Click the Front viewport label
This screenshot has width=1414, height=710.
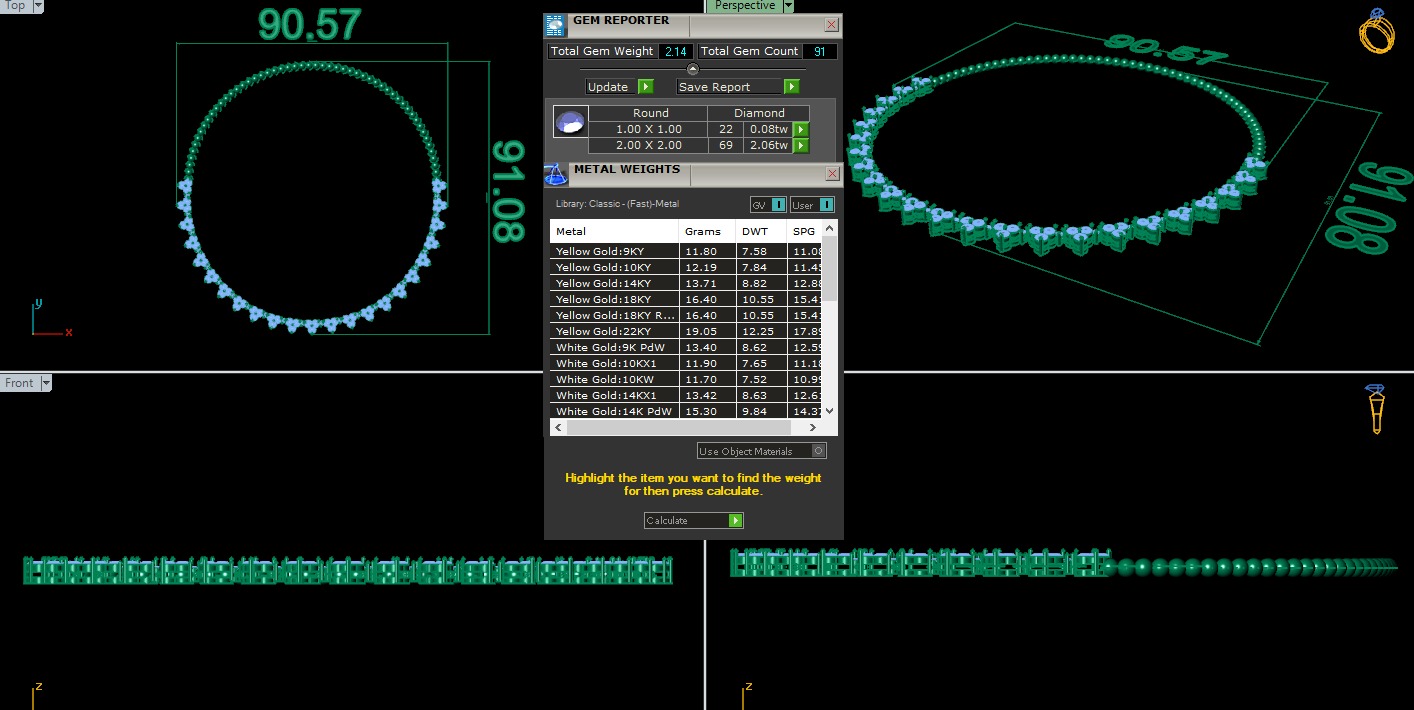coord(19,383)
